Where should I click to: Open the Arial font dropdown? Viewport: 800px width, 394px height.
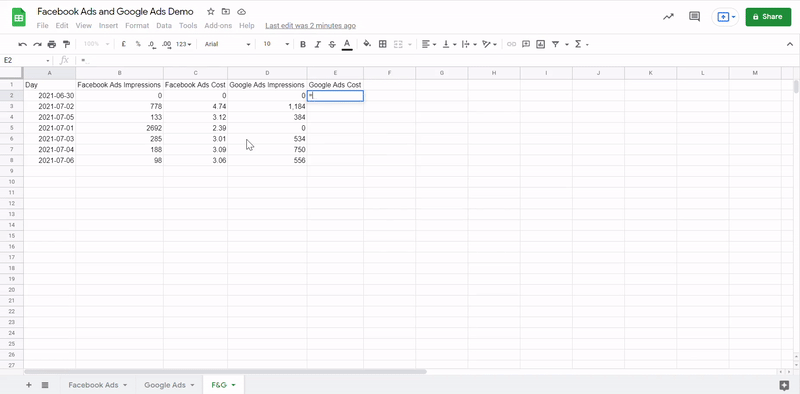[228, 44]
